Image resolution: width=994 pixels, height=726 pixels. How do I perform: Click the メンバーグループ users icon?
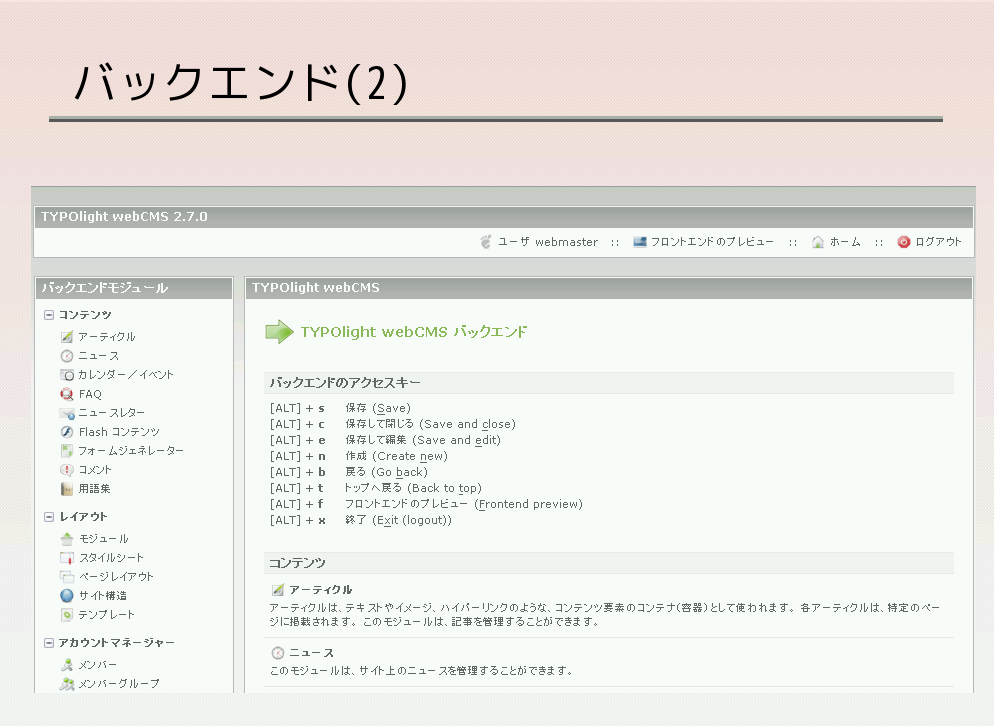67,684
